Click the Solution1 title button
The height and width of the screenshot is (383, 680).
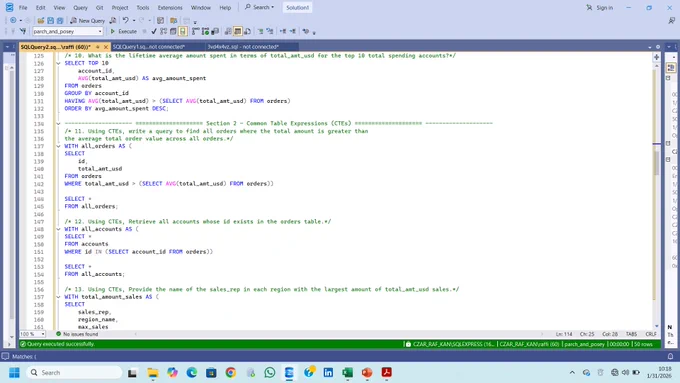[298, 7]
